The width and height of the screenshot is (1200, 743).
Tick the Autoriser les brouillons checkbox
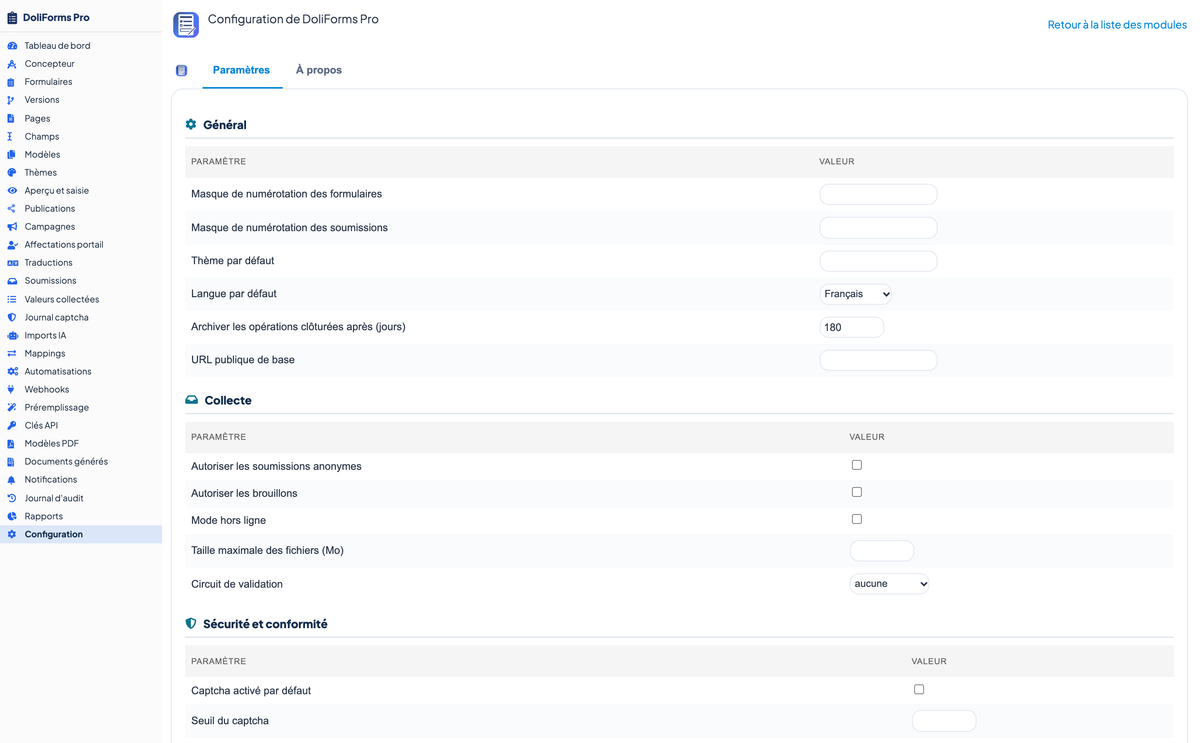click(856, 492)
